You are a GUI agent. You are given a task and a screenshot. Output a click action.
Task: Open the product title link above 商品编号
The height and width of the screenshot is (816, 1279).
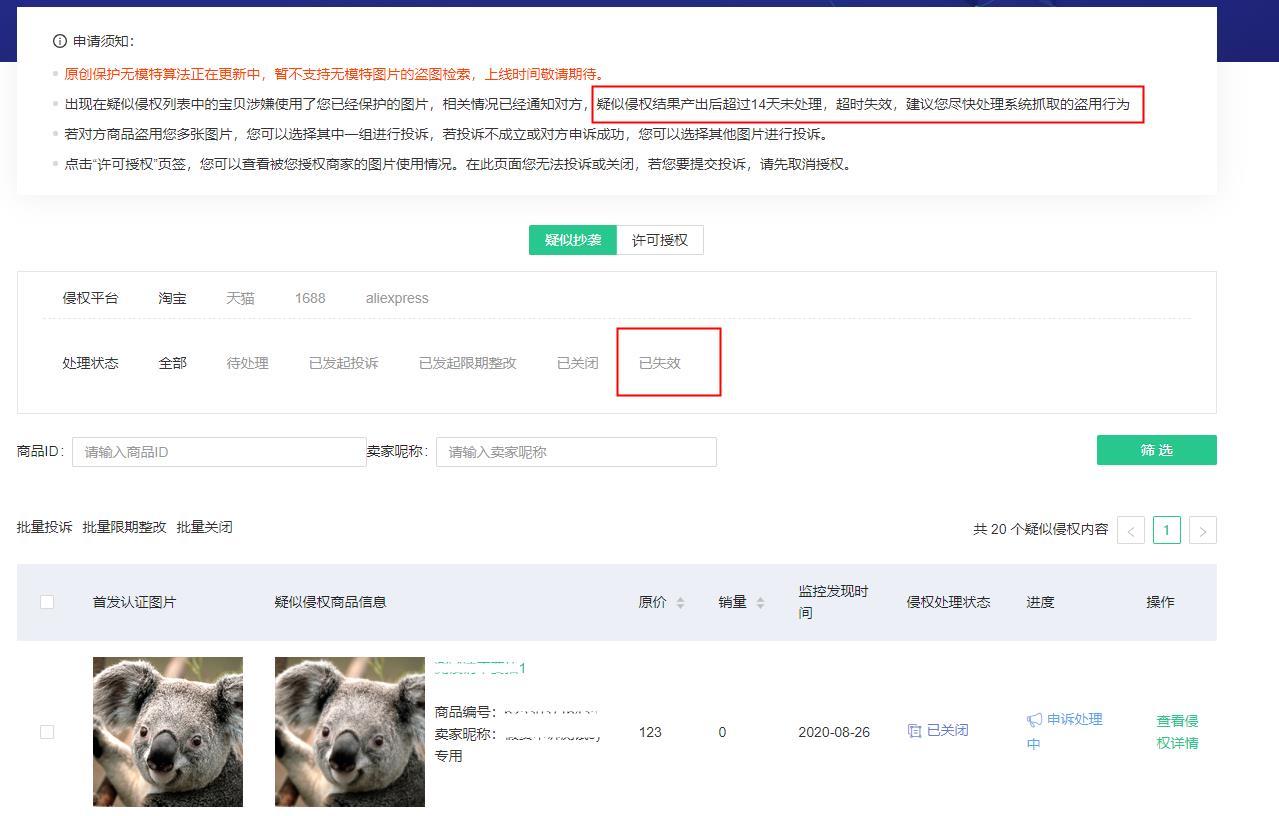[480, 666]
